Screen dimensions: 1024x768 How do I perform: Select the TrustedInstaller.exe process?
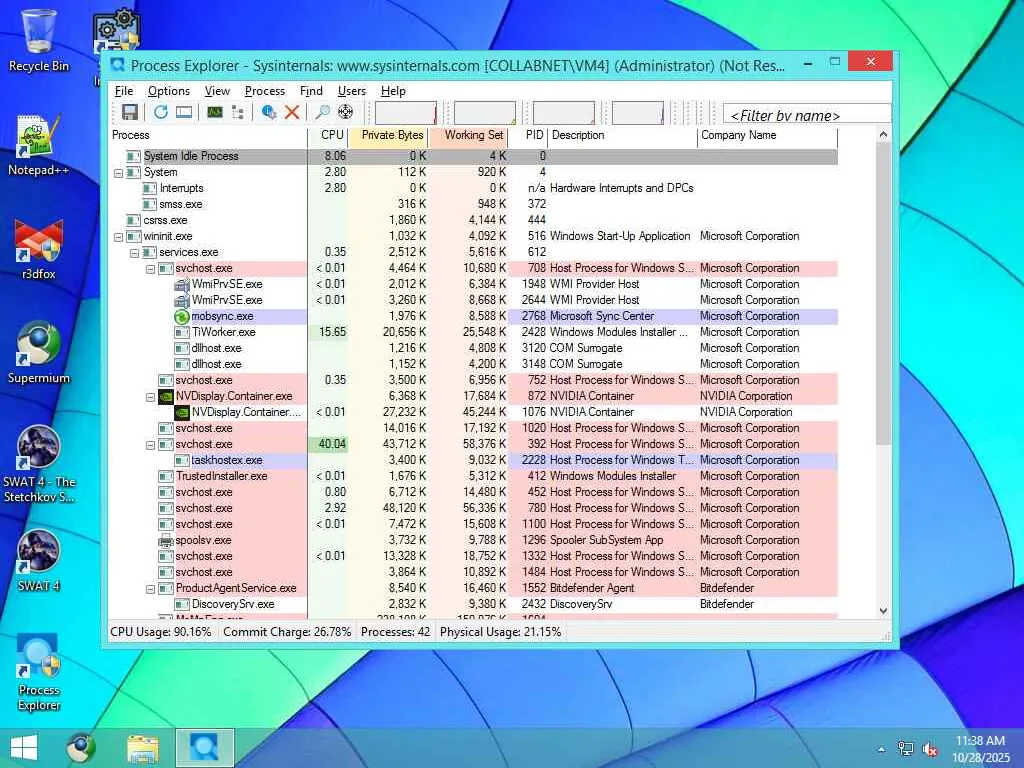[221, 476]
